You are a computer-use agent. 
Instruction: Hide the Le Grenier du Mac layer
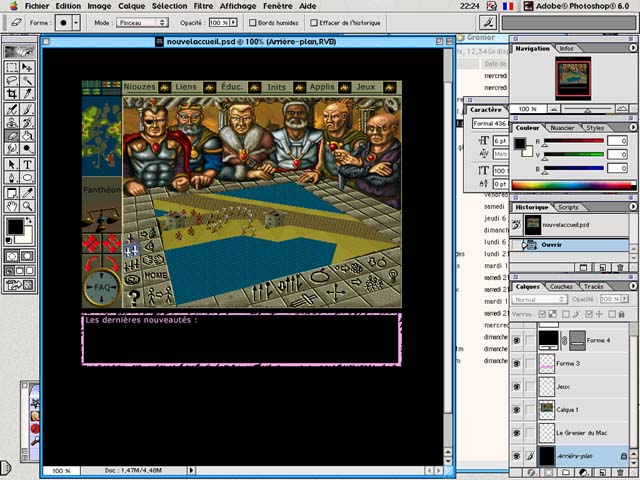(x=517, y=433)
